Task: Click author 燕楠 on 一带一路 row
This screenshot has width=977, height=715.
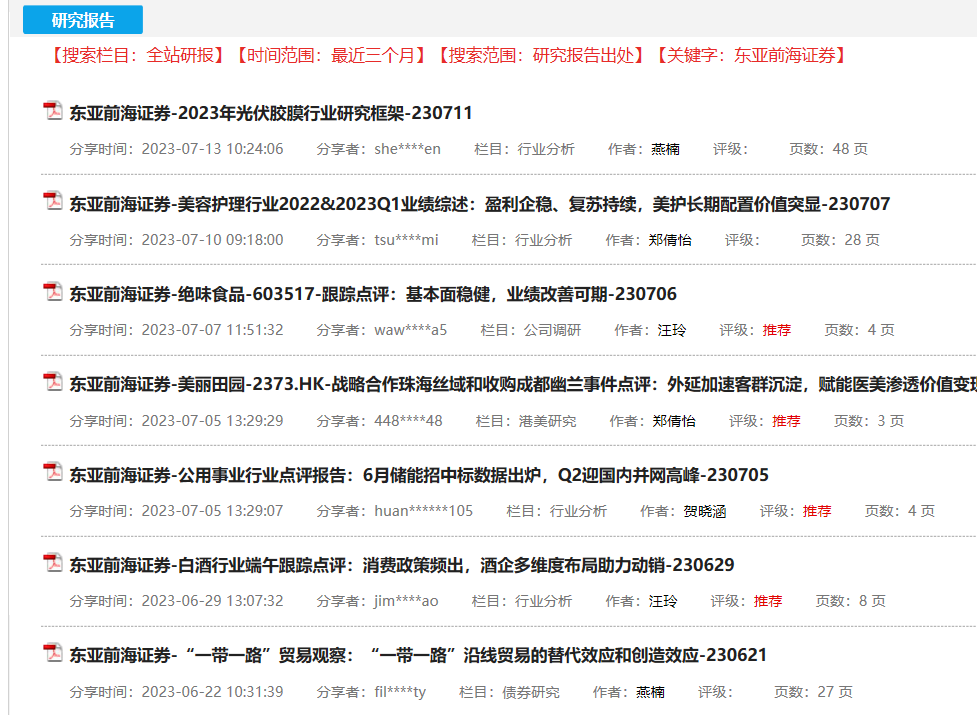Action: click(x=650, y=693)
